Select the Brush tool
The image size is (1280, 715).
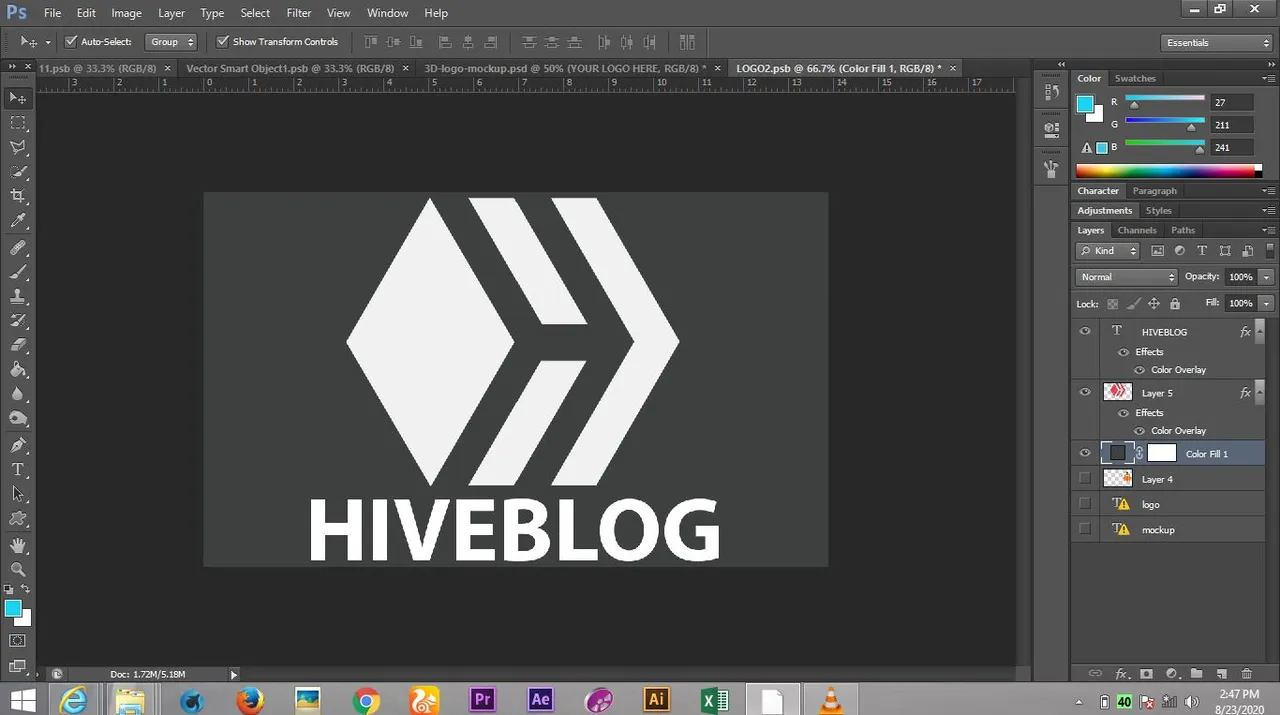pos(18,272)
